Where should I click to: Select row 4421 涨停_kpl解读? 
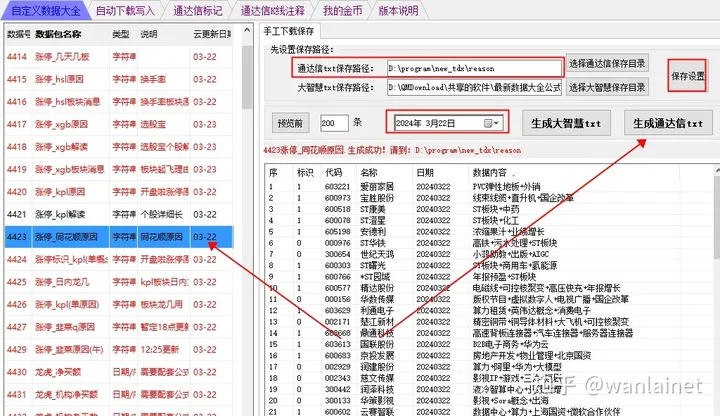[x=119, y=214]
